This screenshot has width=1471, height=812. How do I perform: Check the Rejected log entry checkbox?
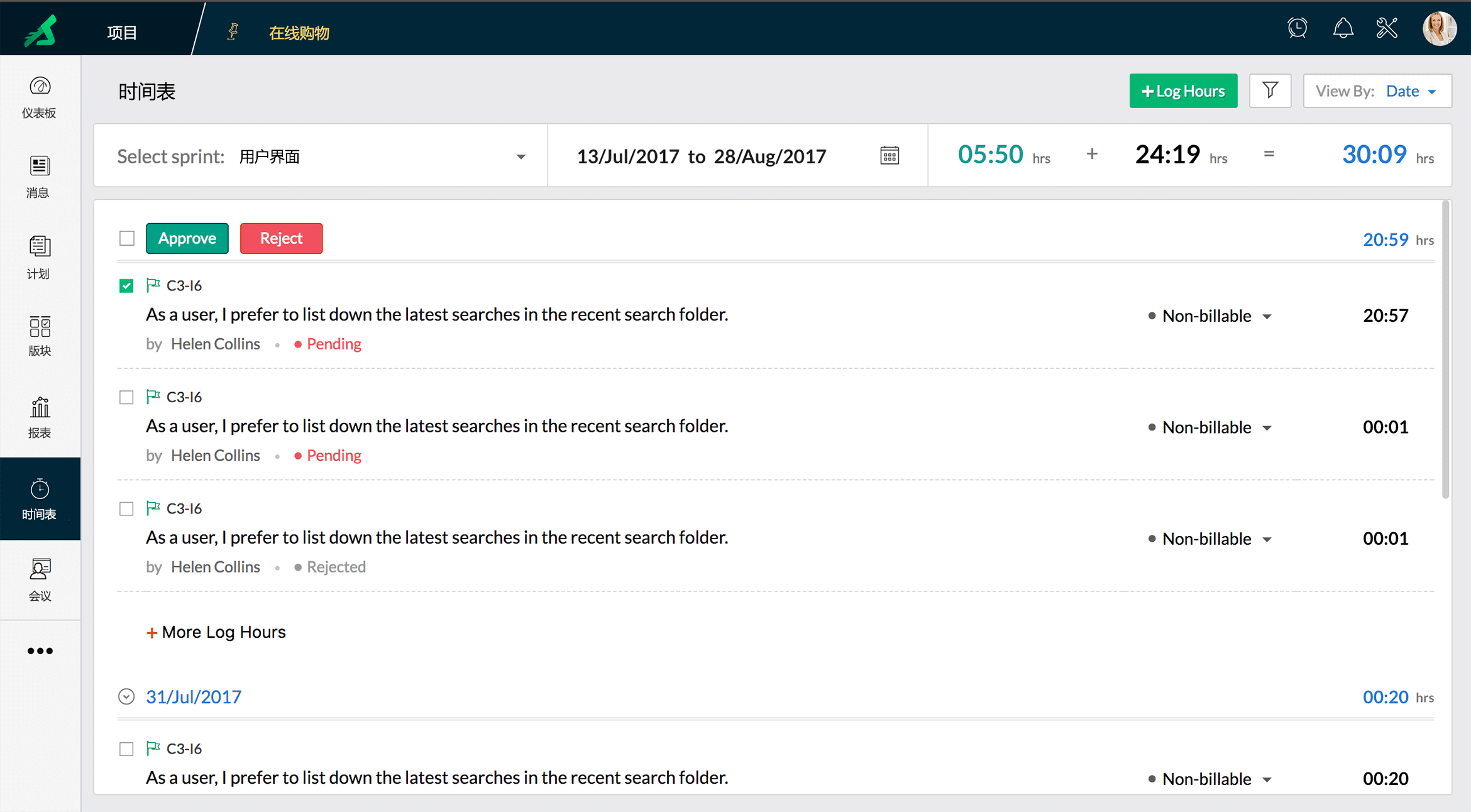[126, 508]
